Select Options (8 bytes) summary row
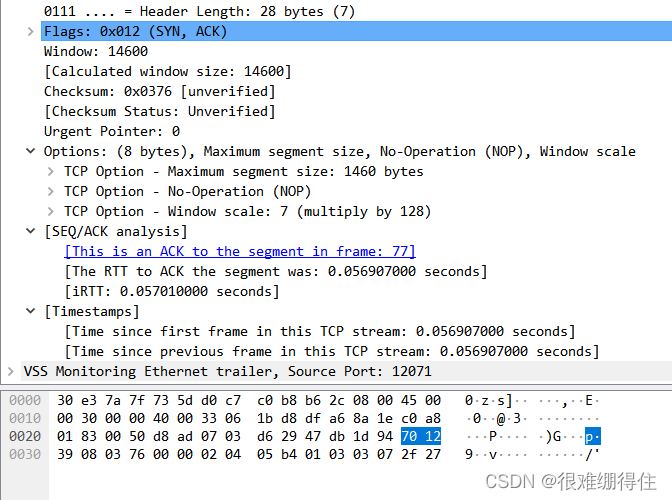Image resolution: width=672 pixels, height=500 pixels. click(x=339, y=151)
